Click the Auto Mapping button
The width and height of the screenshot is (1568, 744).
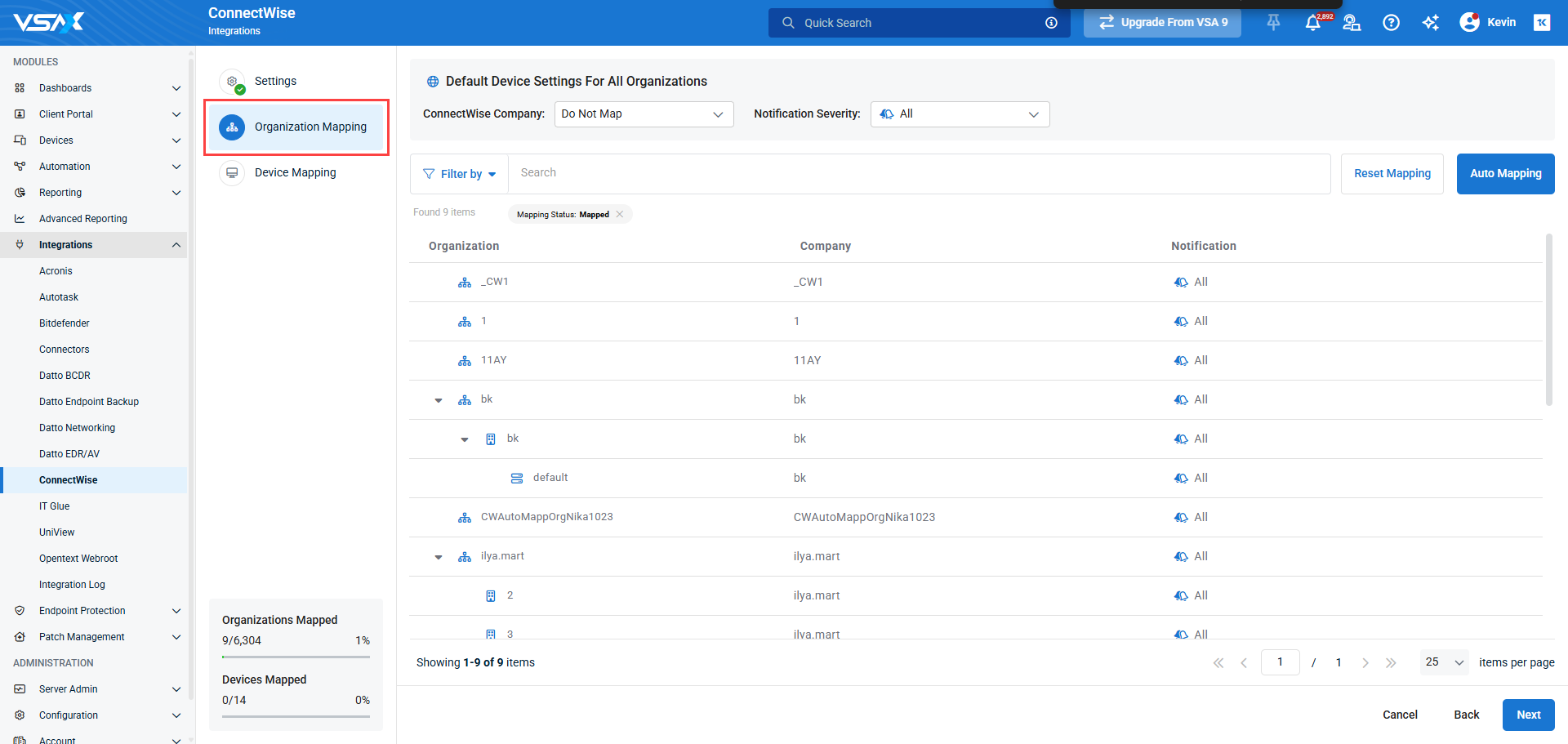1505,173
